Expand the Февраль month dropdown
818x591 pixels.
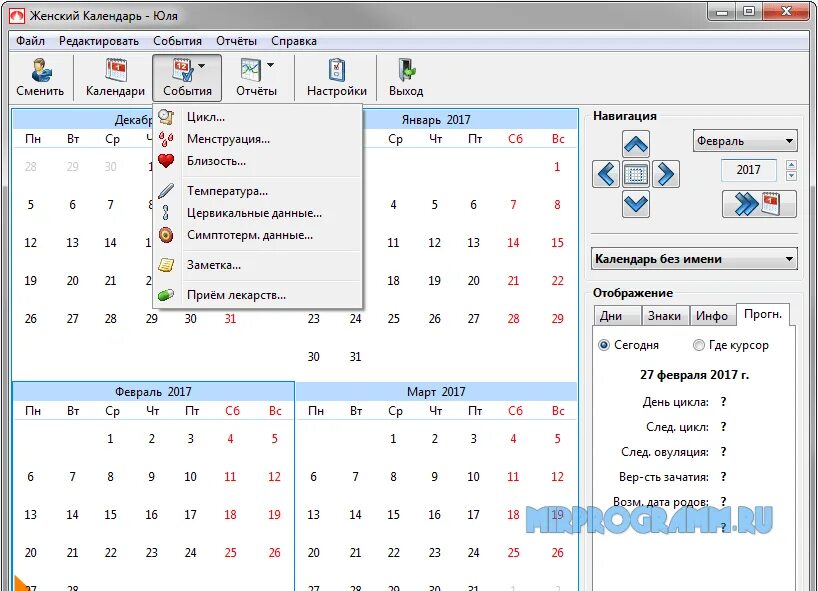tap(745, 141)
